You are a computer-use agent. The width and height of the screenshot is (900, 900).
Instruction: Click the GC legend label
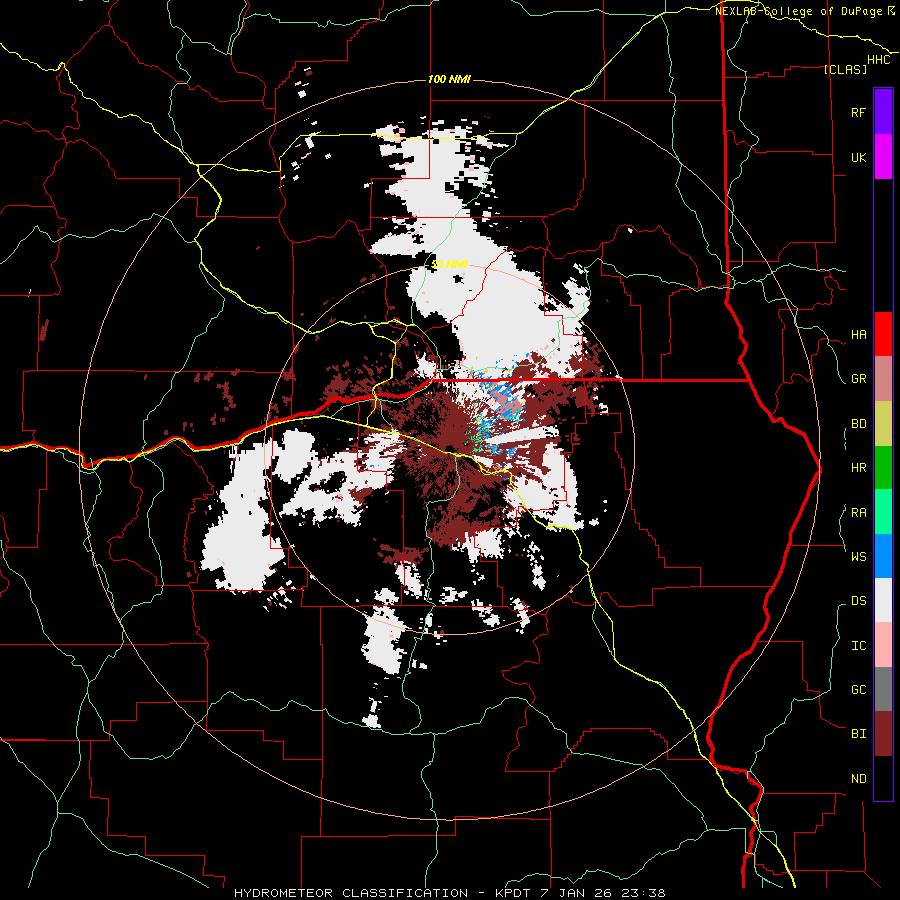(x=858, y=690)
